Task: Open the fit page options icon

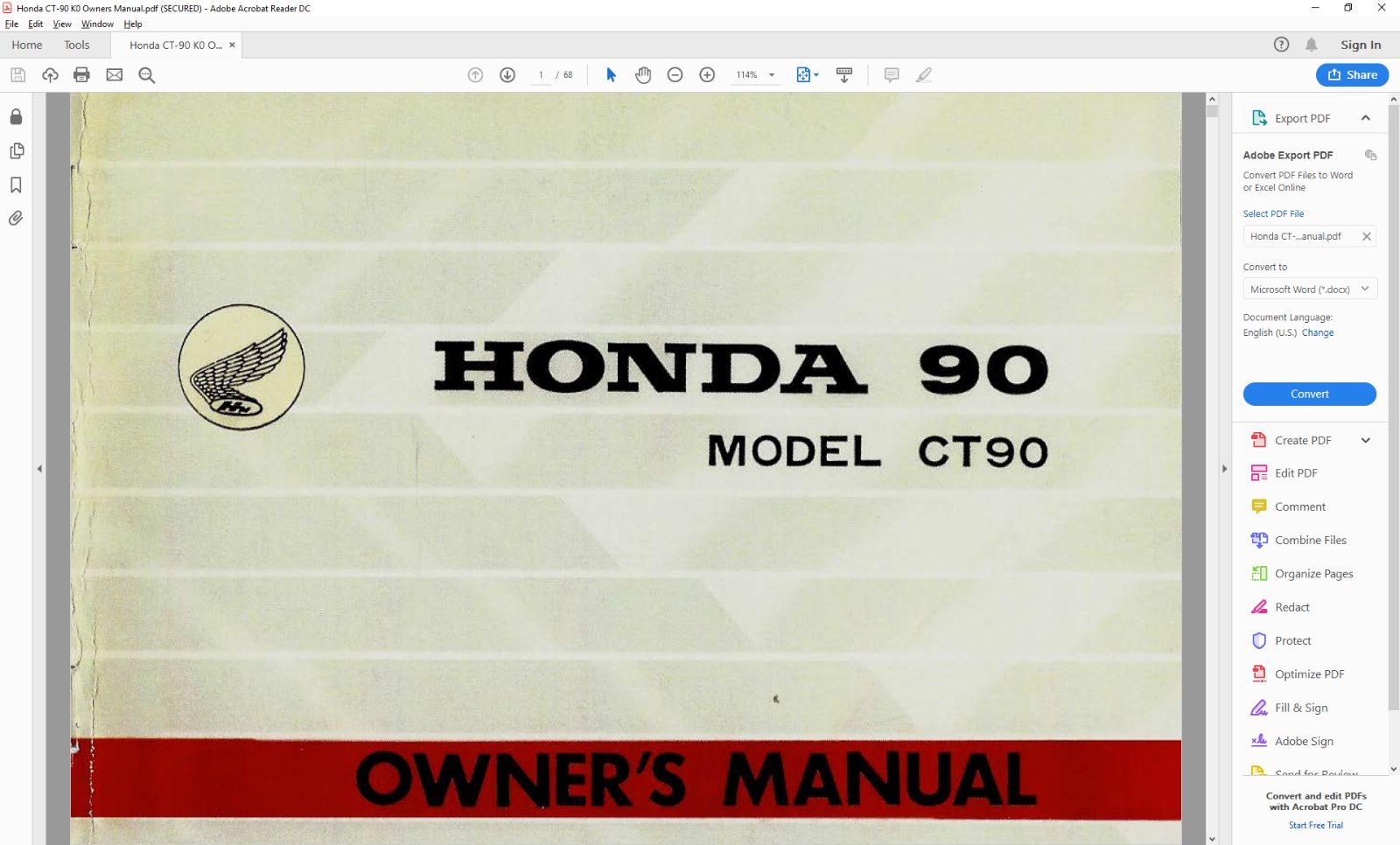Action: [x=807, y=75]
